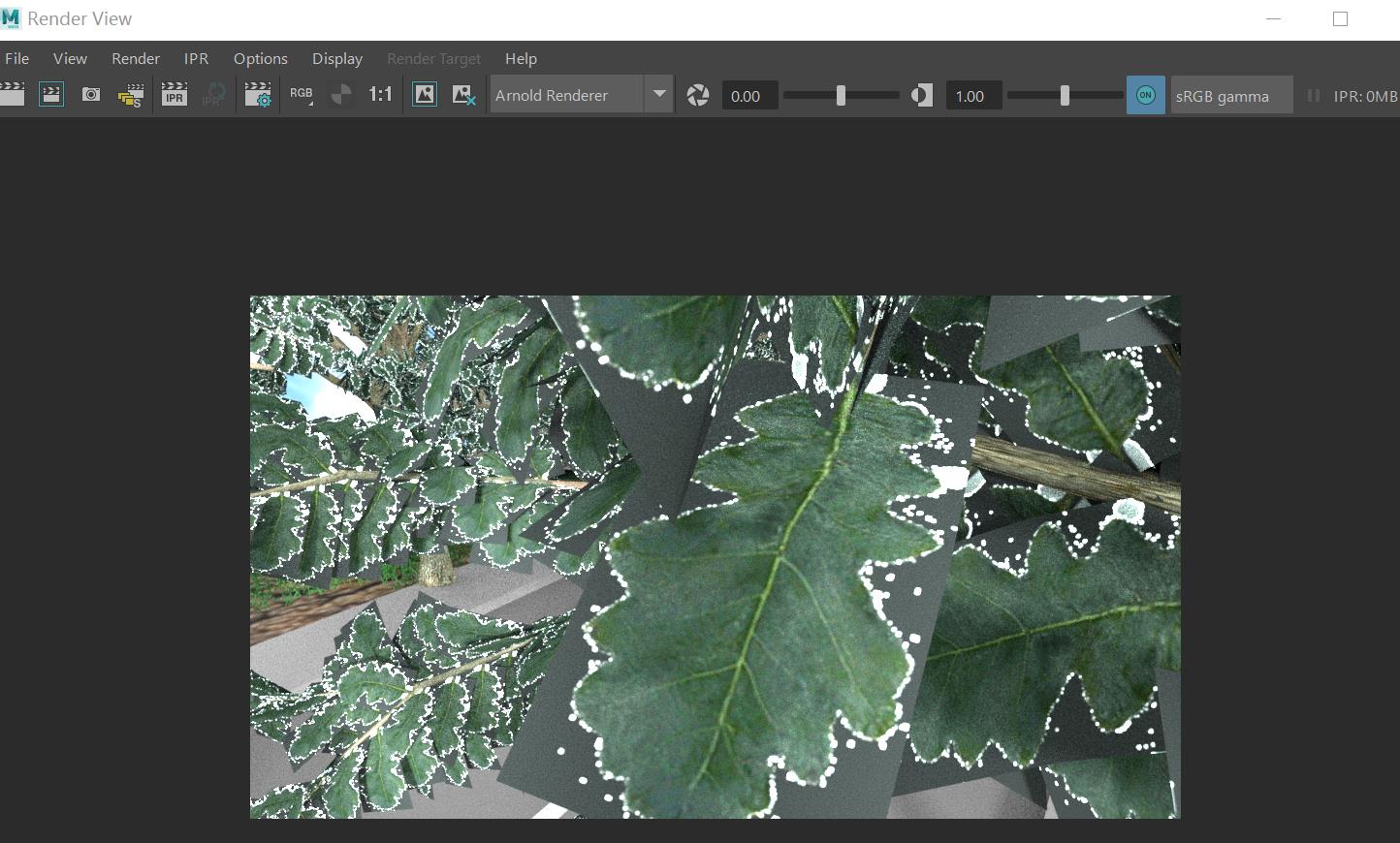Image resolution: width=1400 pixels, height=843 pixels.
Task: Enable color management with the ON toggle
Action: point(1145,94)
